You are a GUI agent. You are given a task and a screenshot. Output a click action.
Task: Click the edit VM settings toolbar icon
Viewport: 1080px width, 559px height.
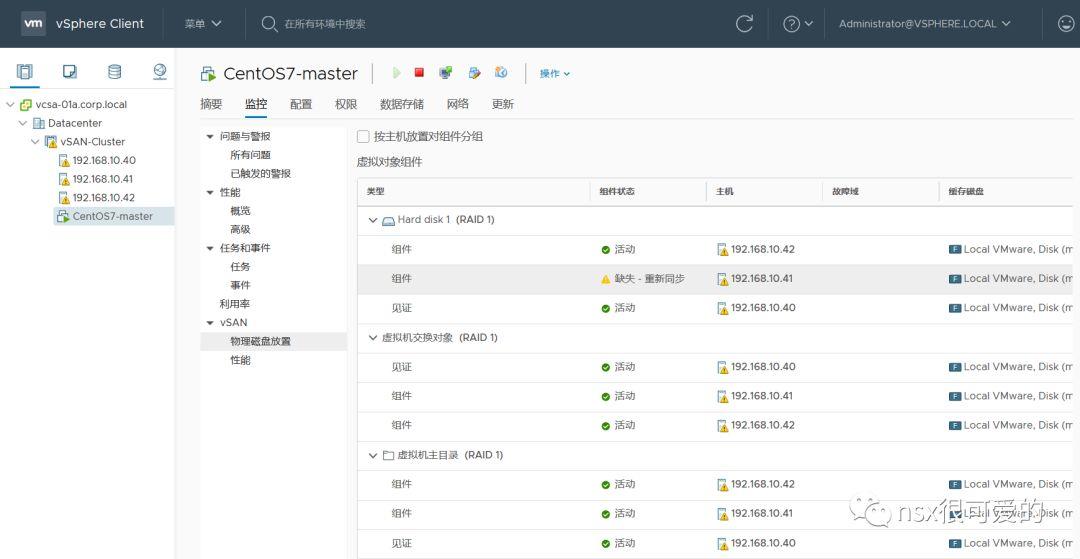click(x=474, y=72)
